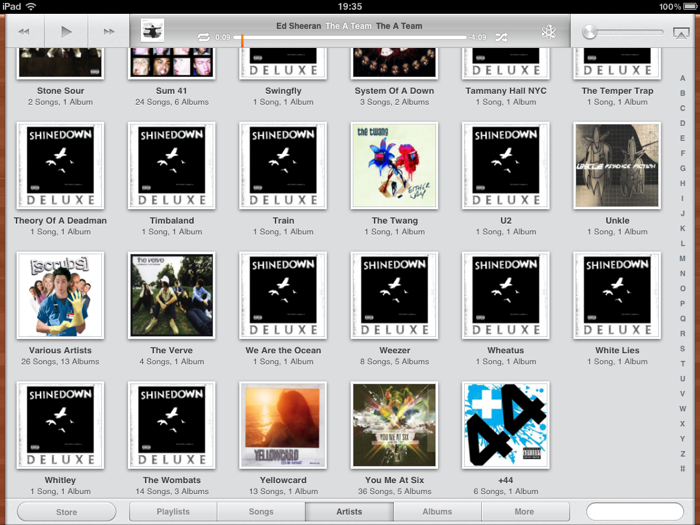Click the volume slider knob
The image size is (700, 525).
coord(589,32)
